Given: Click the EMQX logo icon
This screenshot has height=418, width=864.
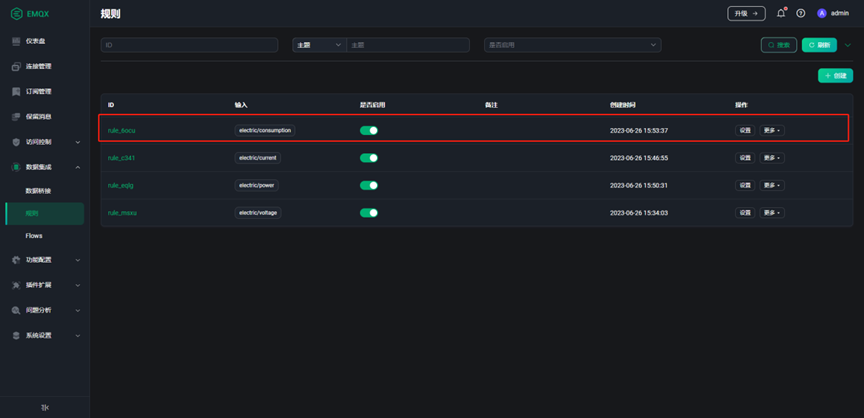Looking at the screenshot, I should [x=17, y=14].
